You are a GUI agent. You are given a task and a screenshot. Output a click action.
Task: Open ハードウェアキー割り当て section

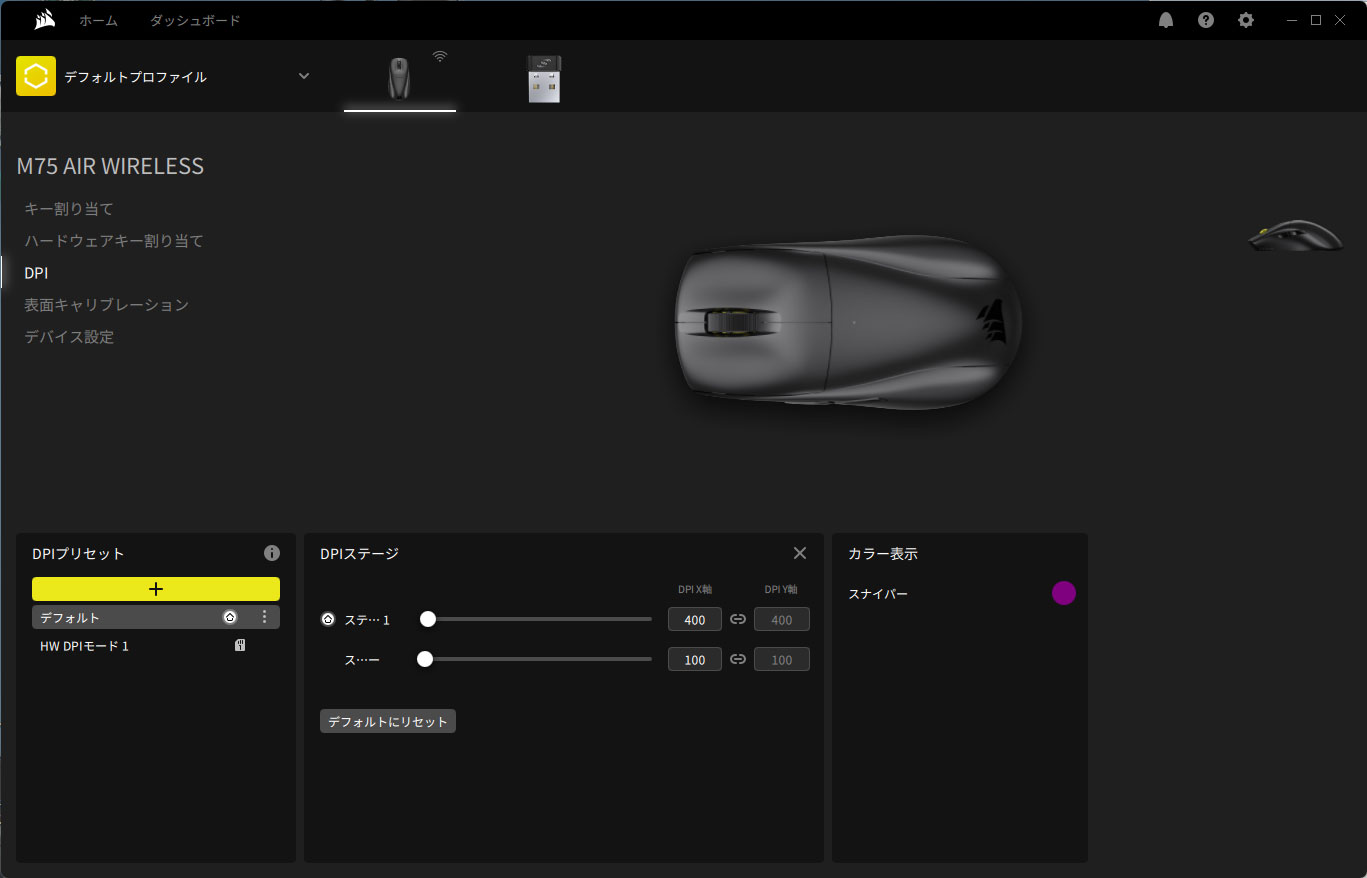[114, 241]
